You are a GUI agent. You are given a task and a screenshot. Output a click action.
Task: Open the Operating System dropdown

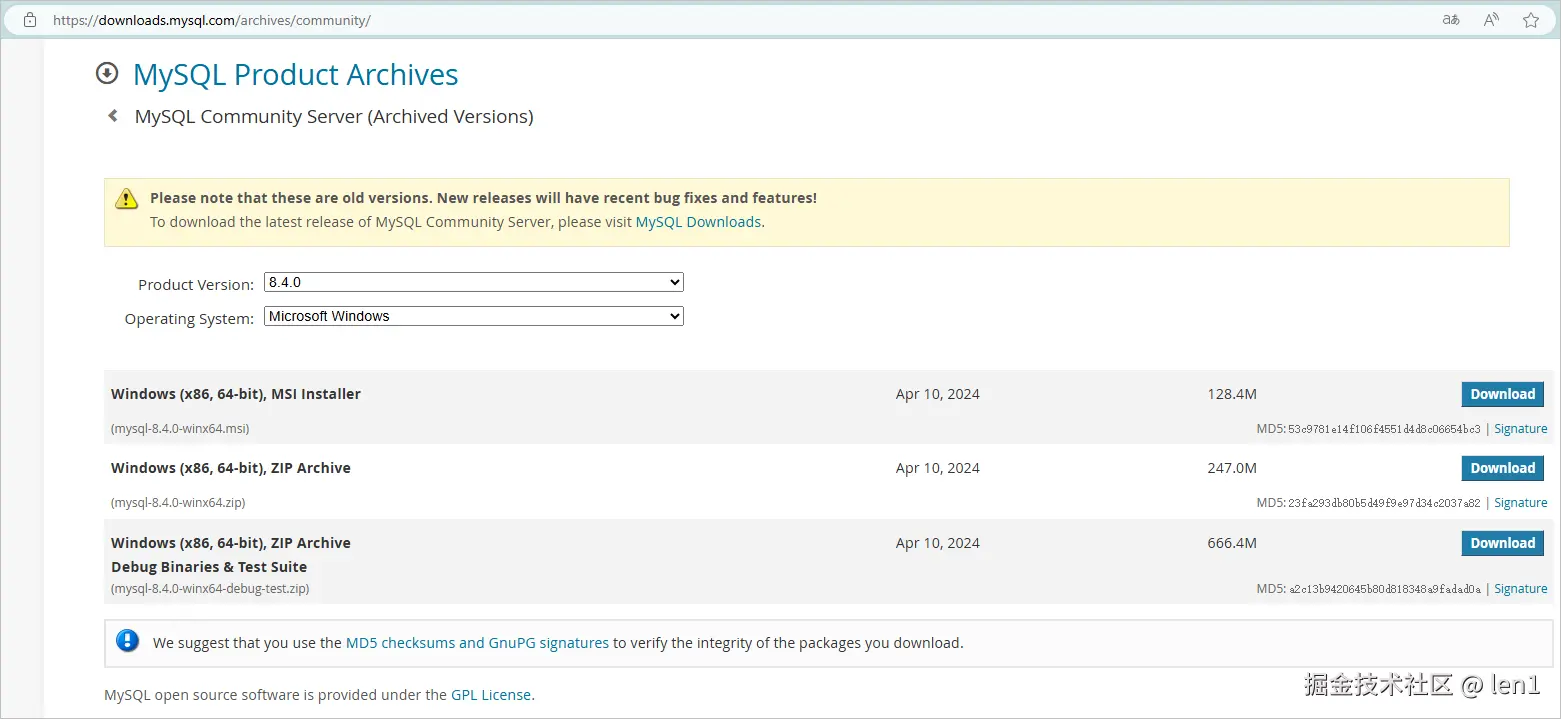click(x=474, y=316)
